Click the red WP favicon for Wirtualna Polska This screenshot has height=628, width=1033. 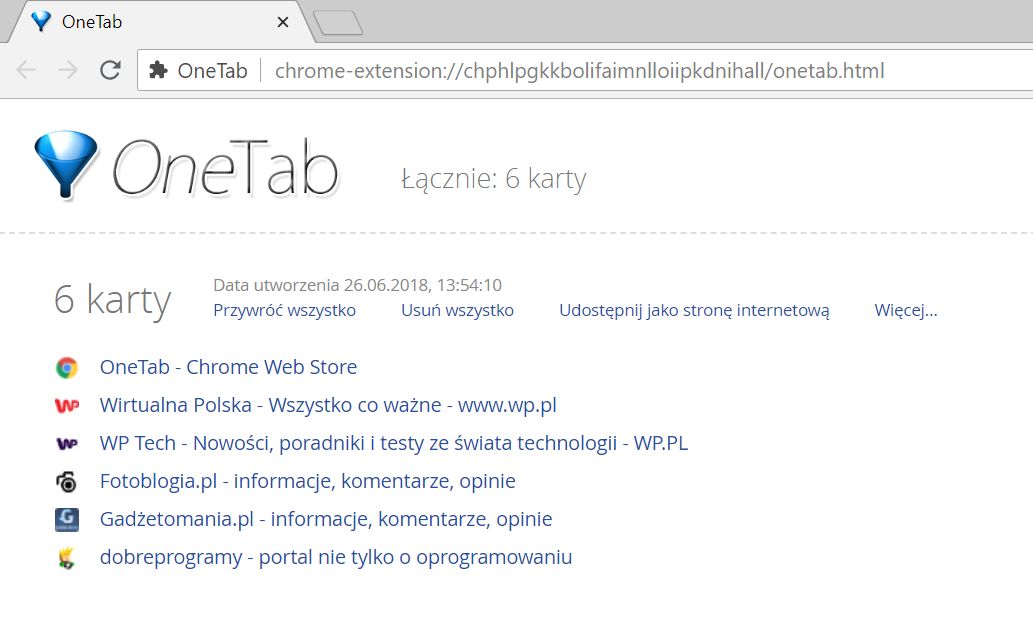tap(67, 405)
